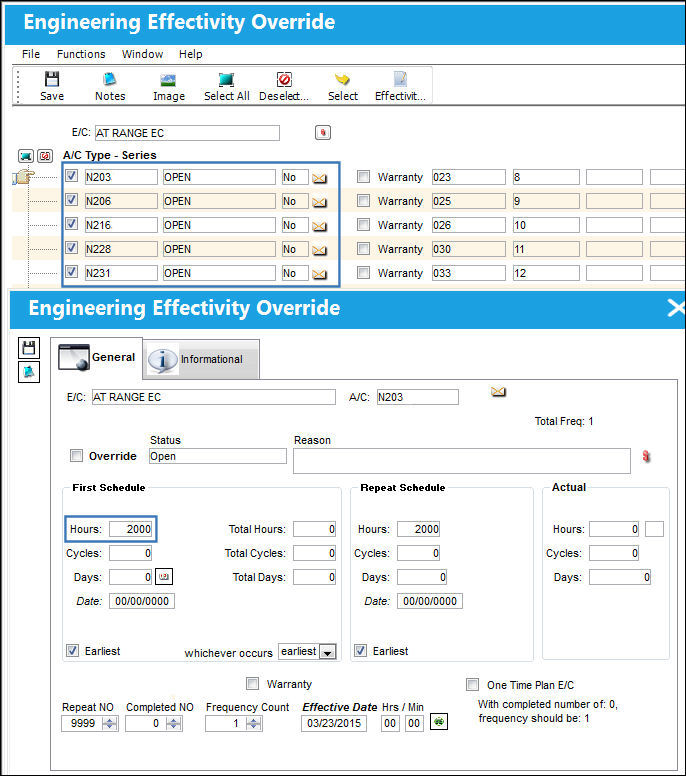Image resolution: width=686 pixels, height=776 pixels.
Task: Click the envelope icon in N203 row
Action: tap(319, 178)
